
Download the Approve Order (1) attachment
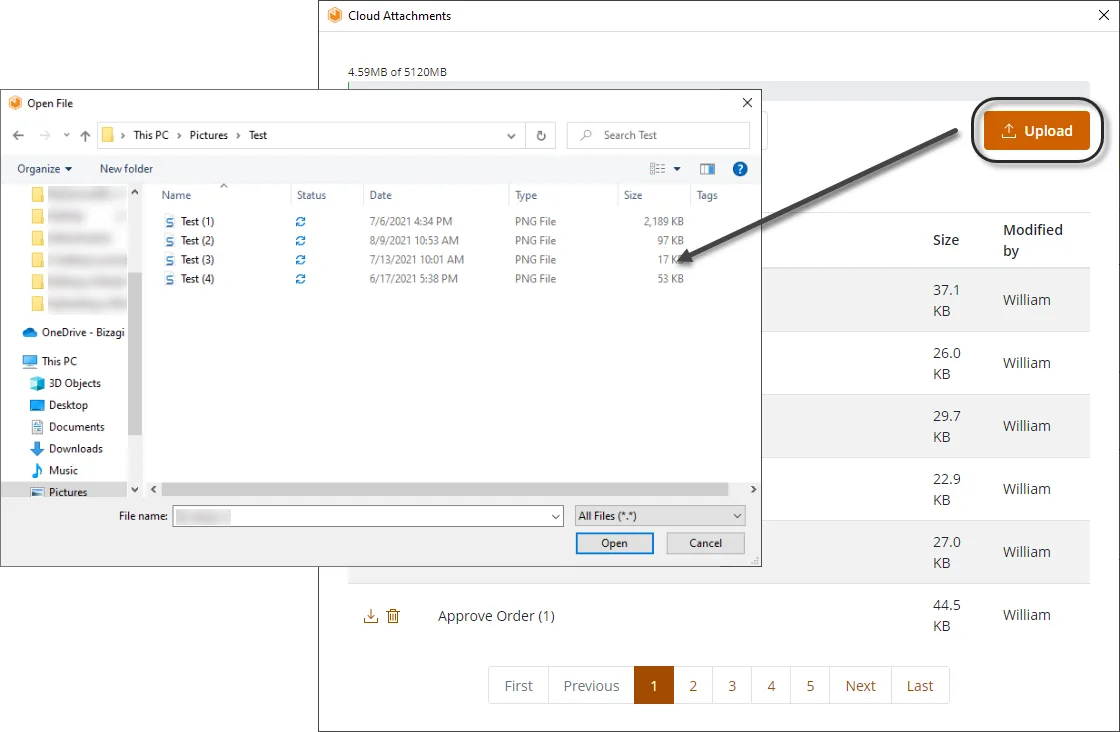click(x=371, y=616)
